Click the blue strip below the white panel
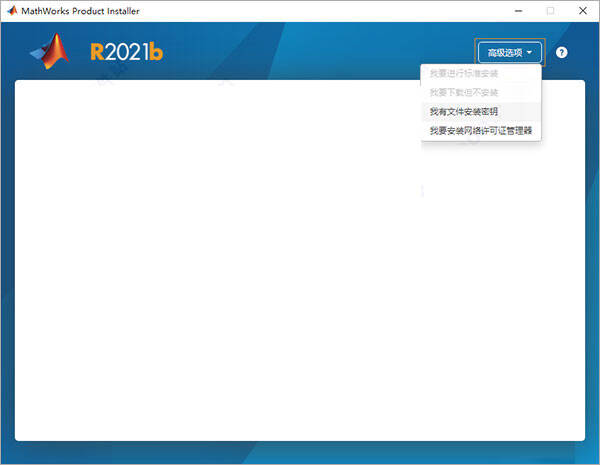Image resolution: width=600 pixels, height=465 pixels. [x=300, y=453]
